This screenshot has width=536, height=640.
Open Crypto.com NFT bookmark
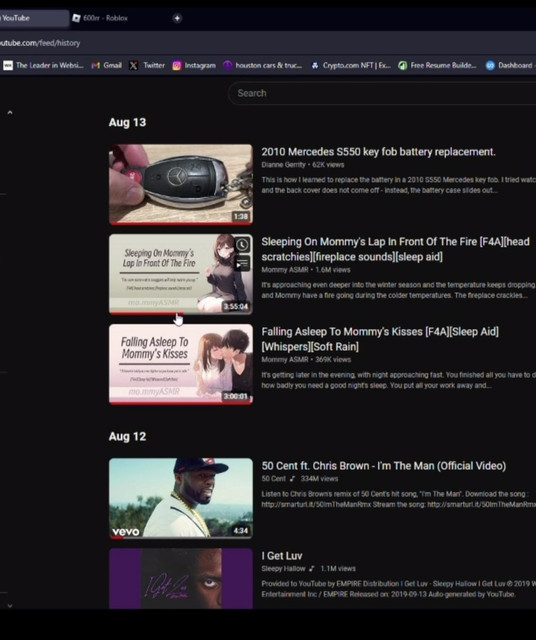click(350, 65)
